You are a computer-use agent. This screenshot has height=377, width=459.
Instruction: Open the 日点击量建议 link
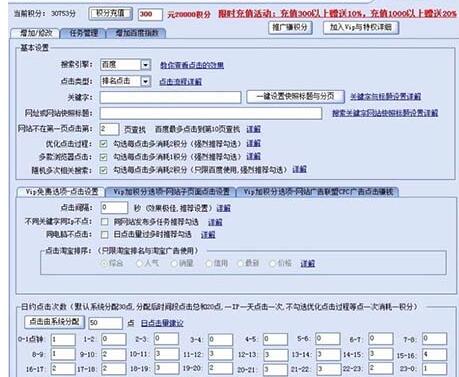pos(162,323)
